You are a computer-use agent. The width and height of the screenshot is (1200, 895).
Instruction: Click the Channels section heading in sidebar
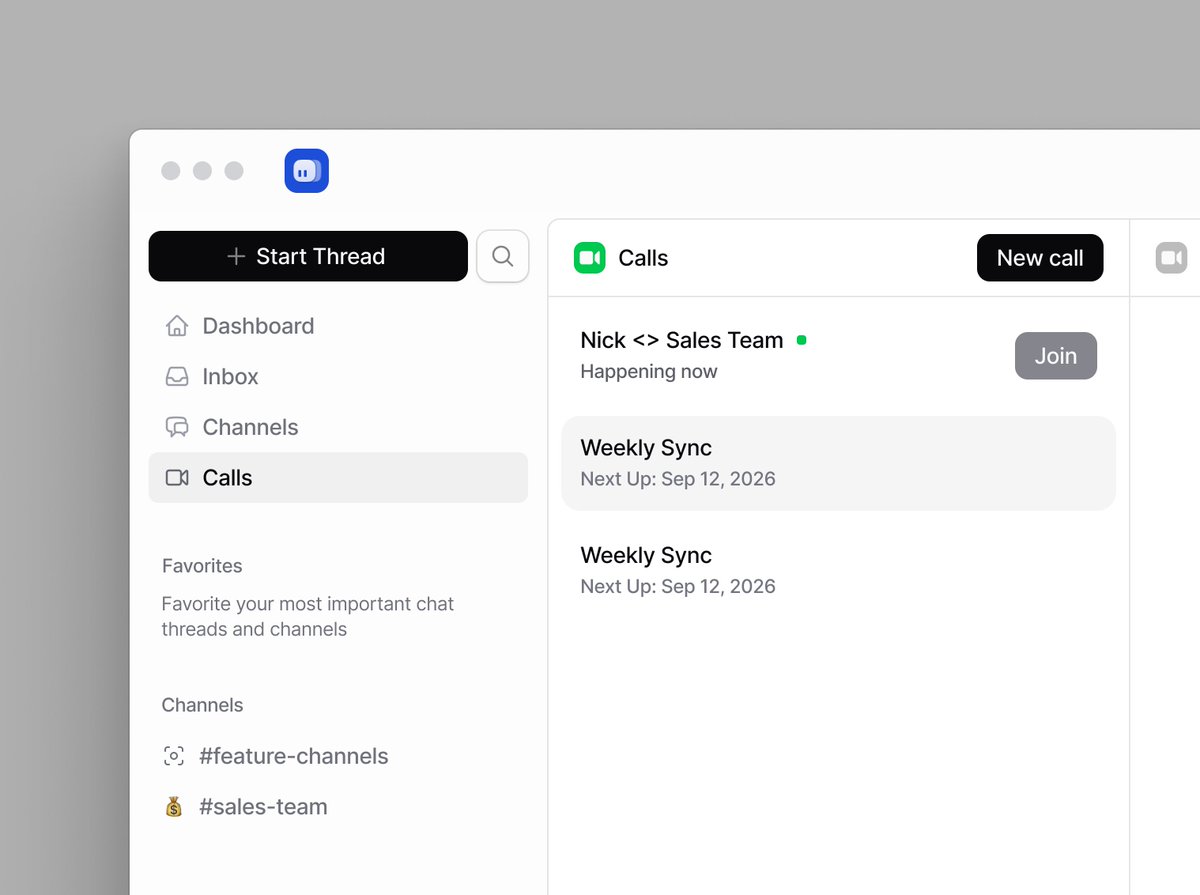point(202,705)
